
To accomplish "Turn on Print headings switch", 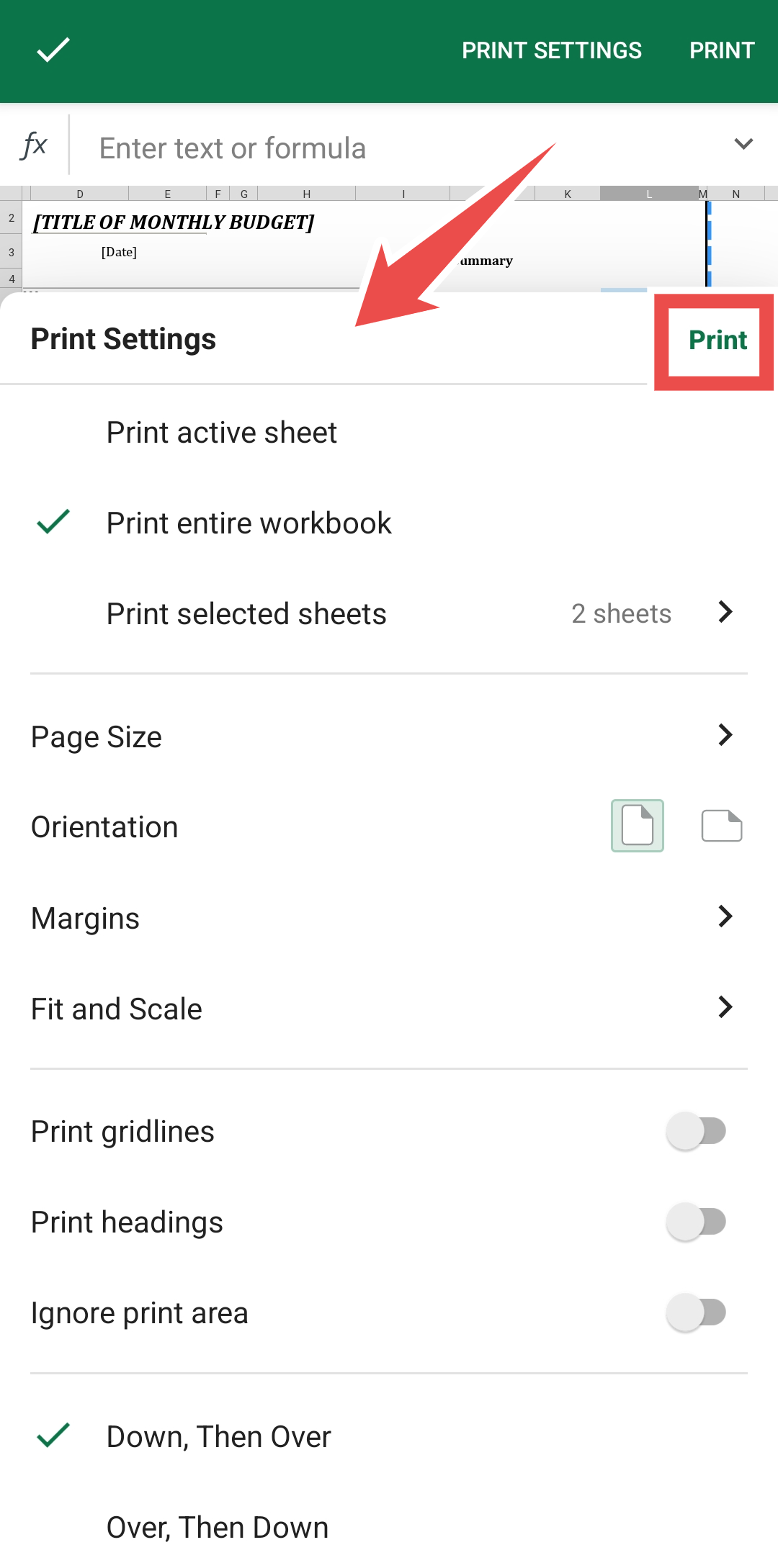I will click(x=696, y=1222).
